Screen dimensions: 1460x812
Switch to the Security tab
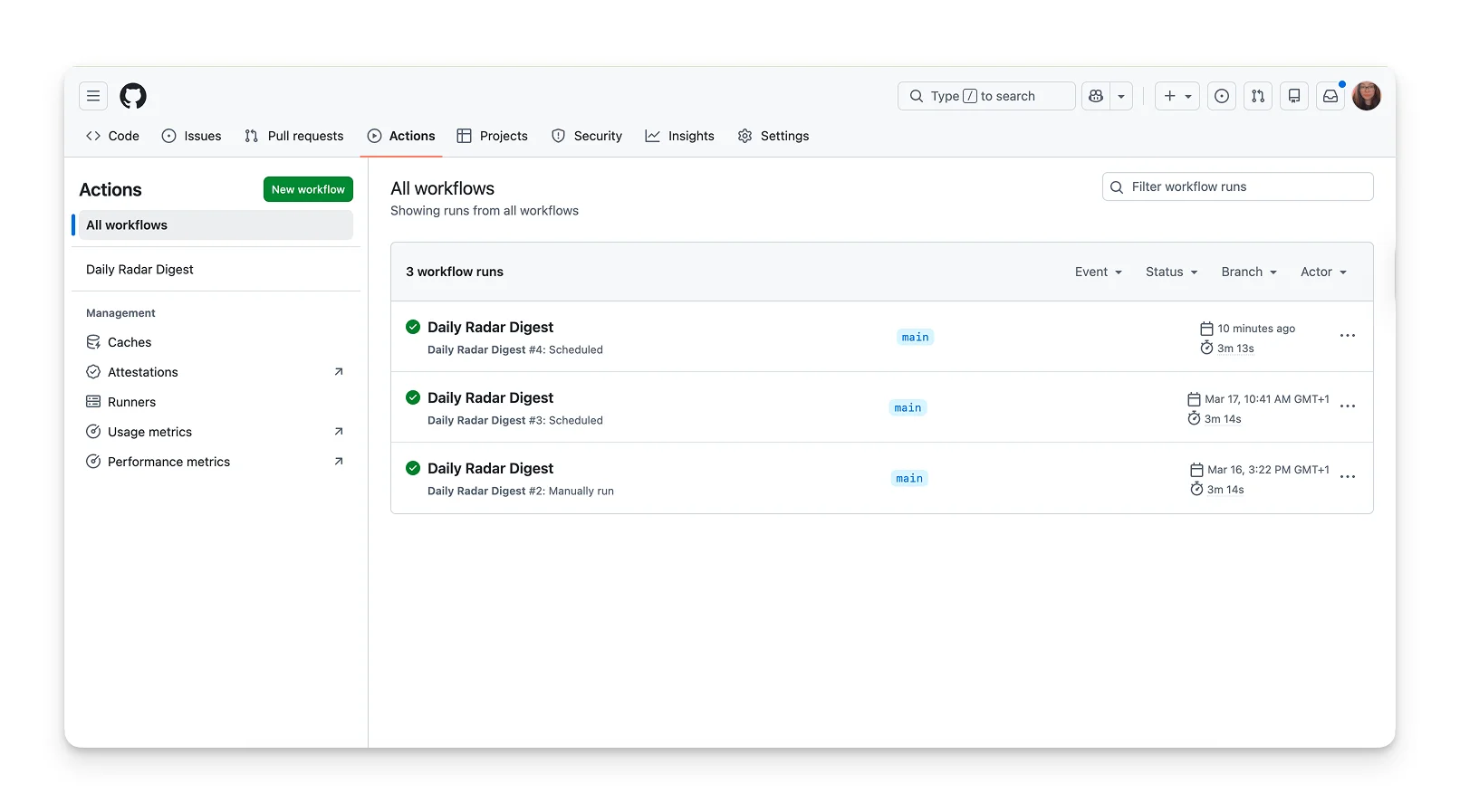(x=587, y=136)
